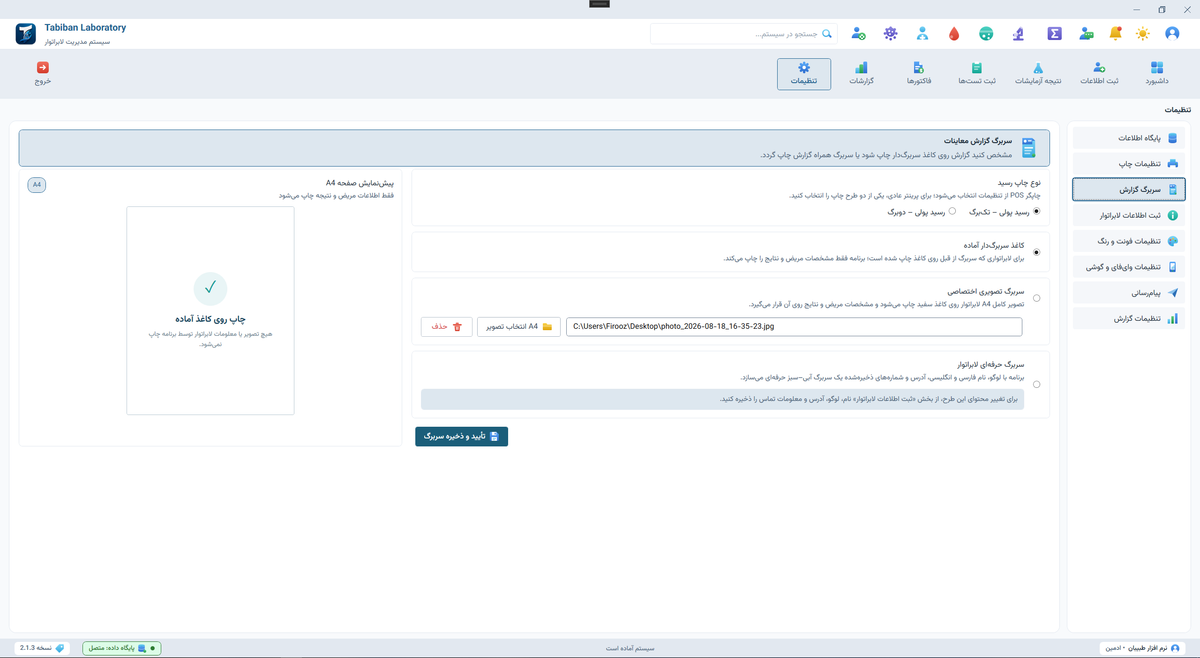
Task: Open the microscope icon in top bar
Action: point(1017,33)
